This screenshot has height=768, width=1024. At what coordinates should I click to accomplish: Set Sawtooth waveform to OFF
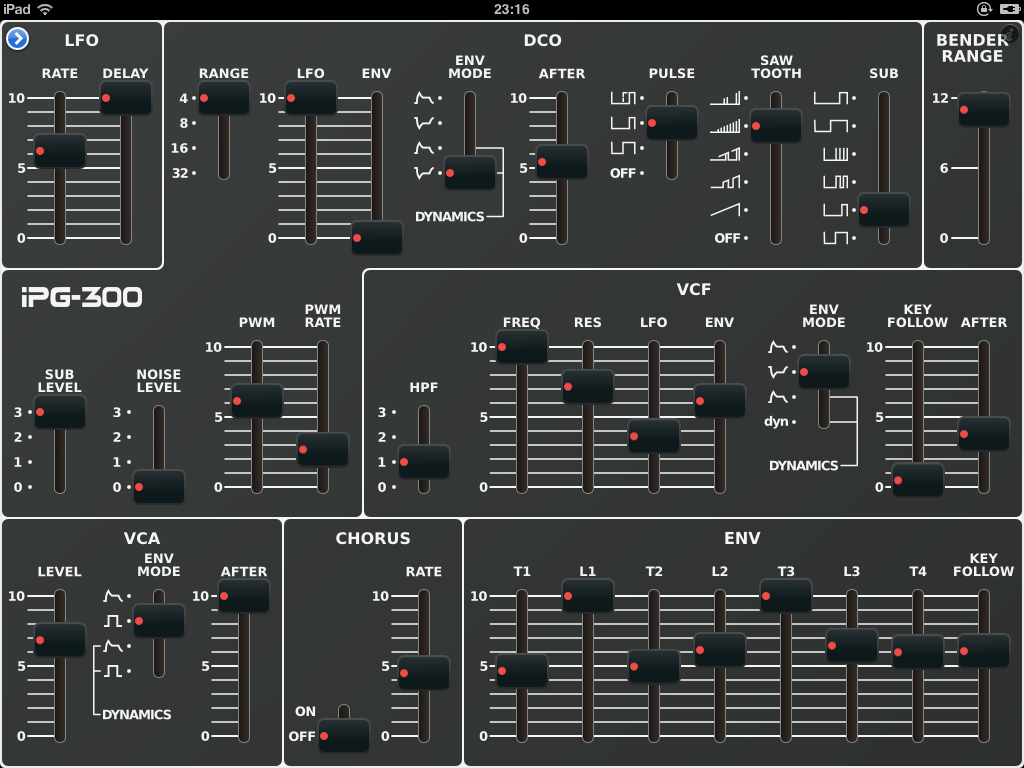[x=727, y=238]
